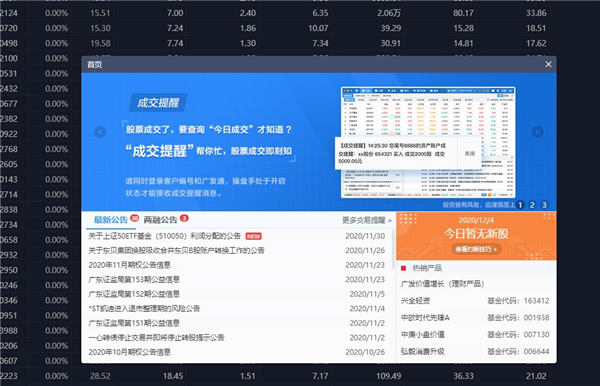Open 2020年11月期权公告信息
This screenshot has height=386, width=600.
coord(129,265)
